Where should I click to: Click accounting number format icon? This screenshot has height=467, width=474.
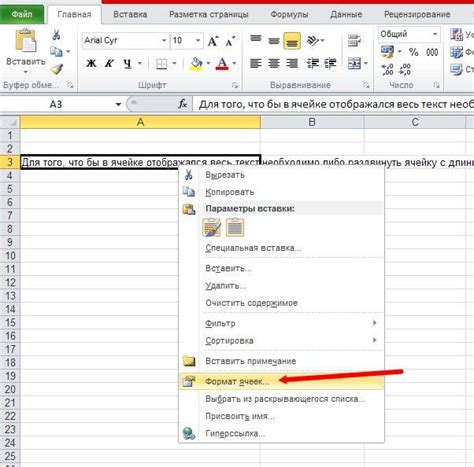click(x=387, y=52)
